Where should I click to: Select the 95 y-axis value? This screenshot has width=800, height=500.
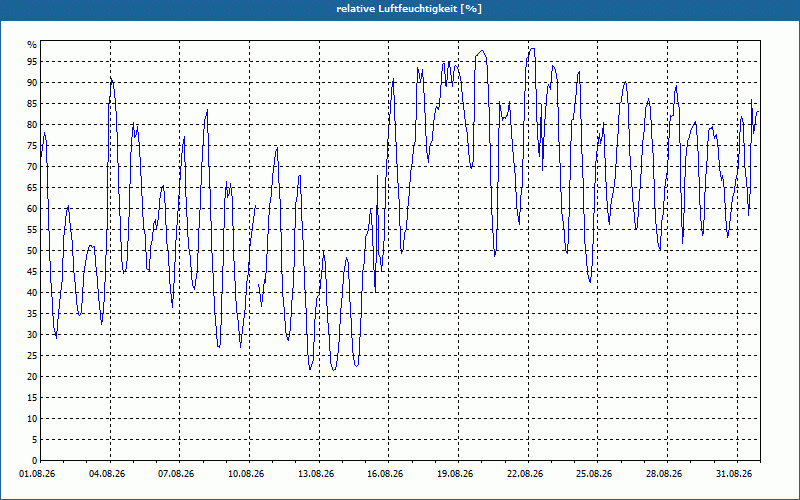click(32, 62)
